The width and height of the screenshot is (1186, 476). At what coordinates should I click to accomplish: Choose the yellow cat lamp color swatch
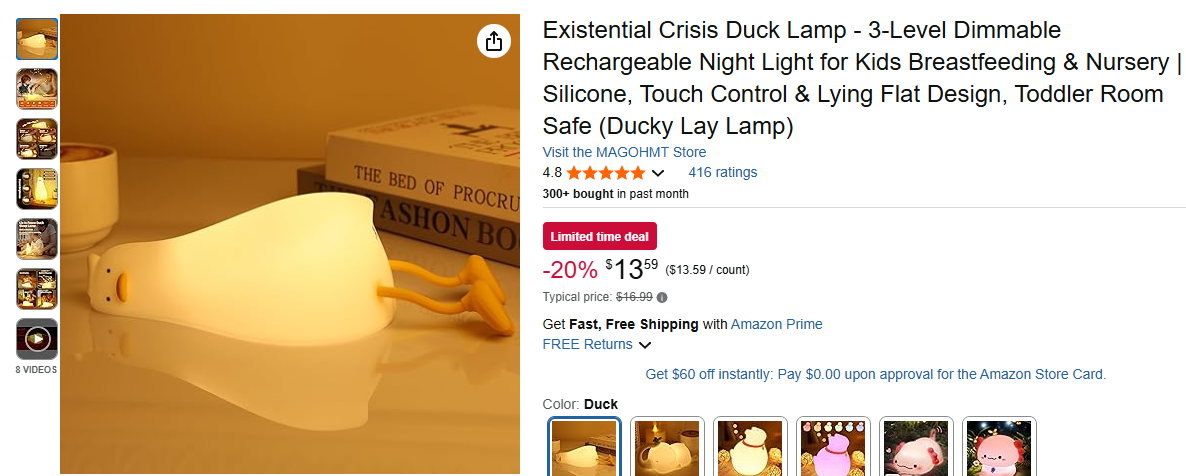pos(751,446)
